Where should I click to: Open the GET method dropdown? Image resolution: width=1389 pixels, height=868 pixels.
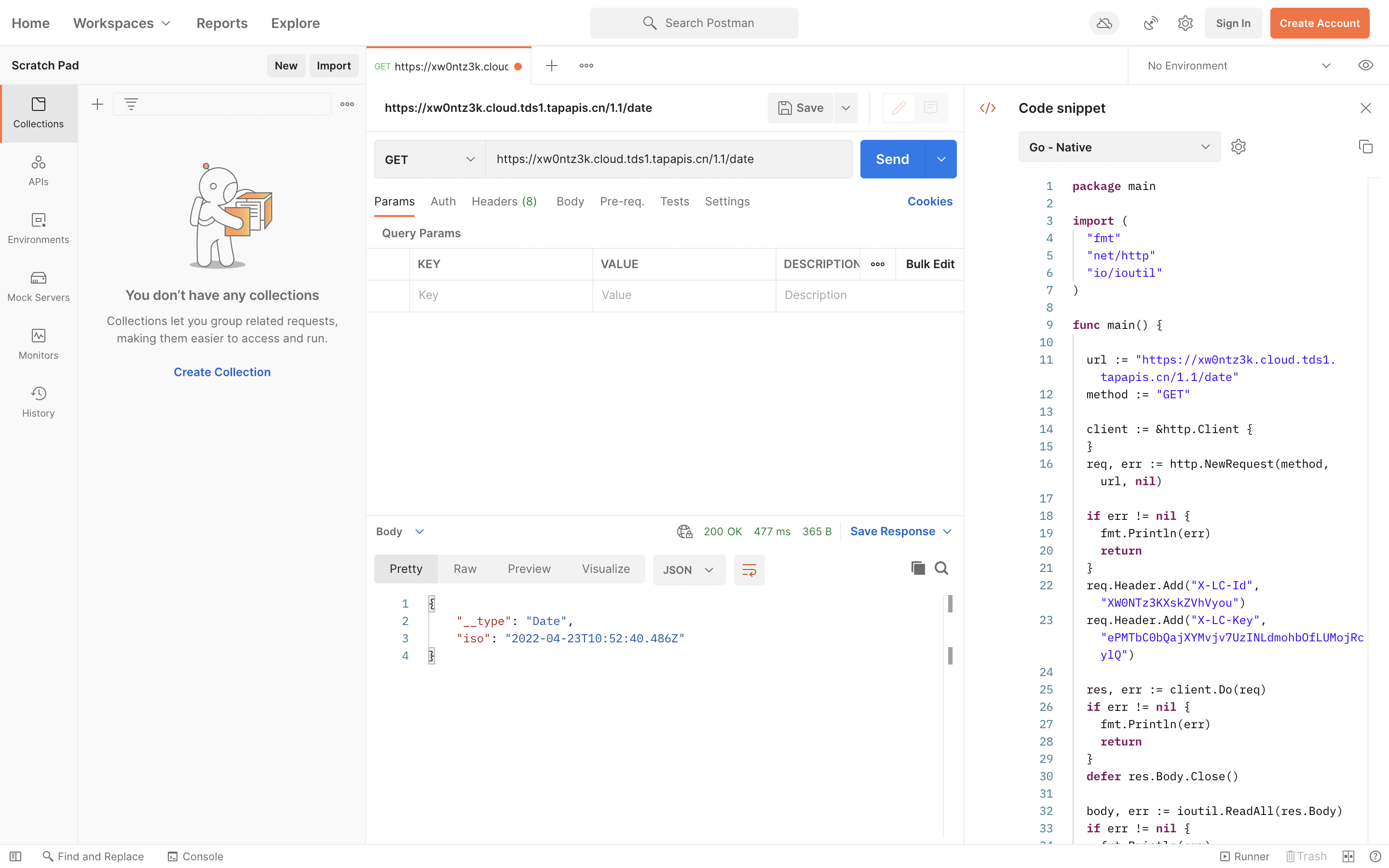[428, 159]
